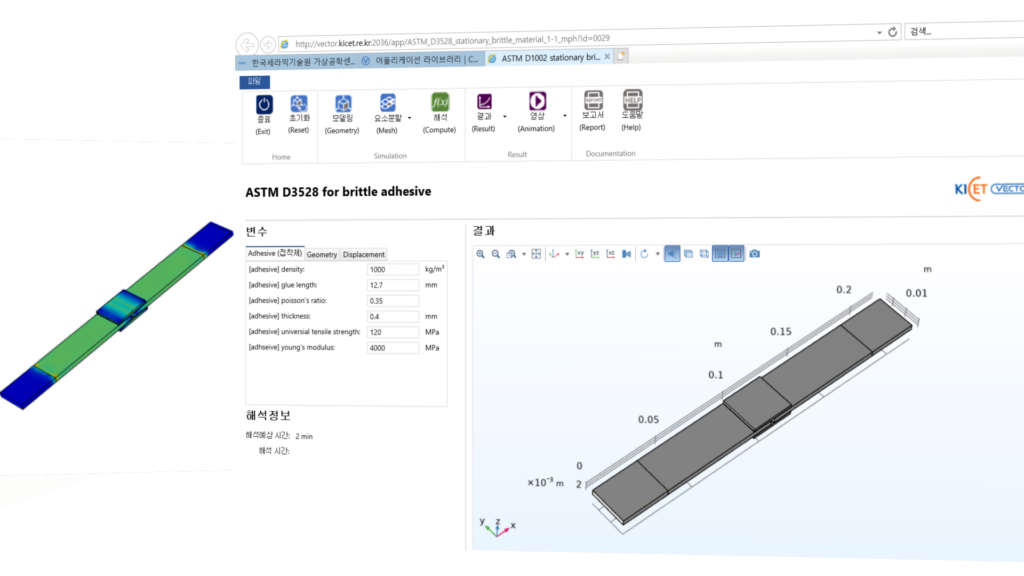The width and height of the screenshot is (1024, 576).
Task: Toggle transparency in the plot toolbar
Action: pyautogui.click(x=688, y=253)
